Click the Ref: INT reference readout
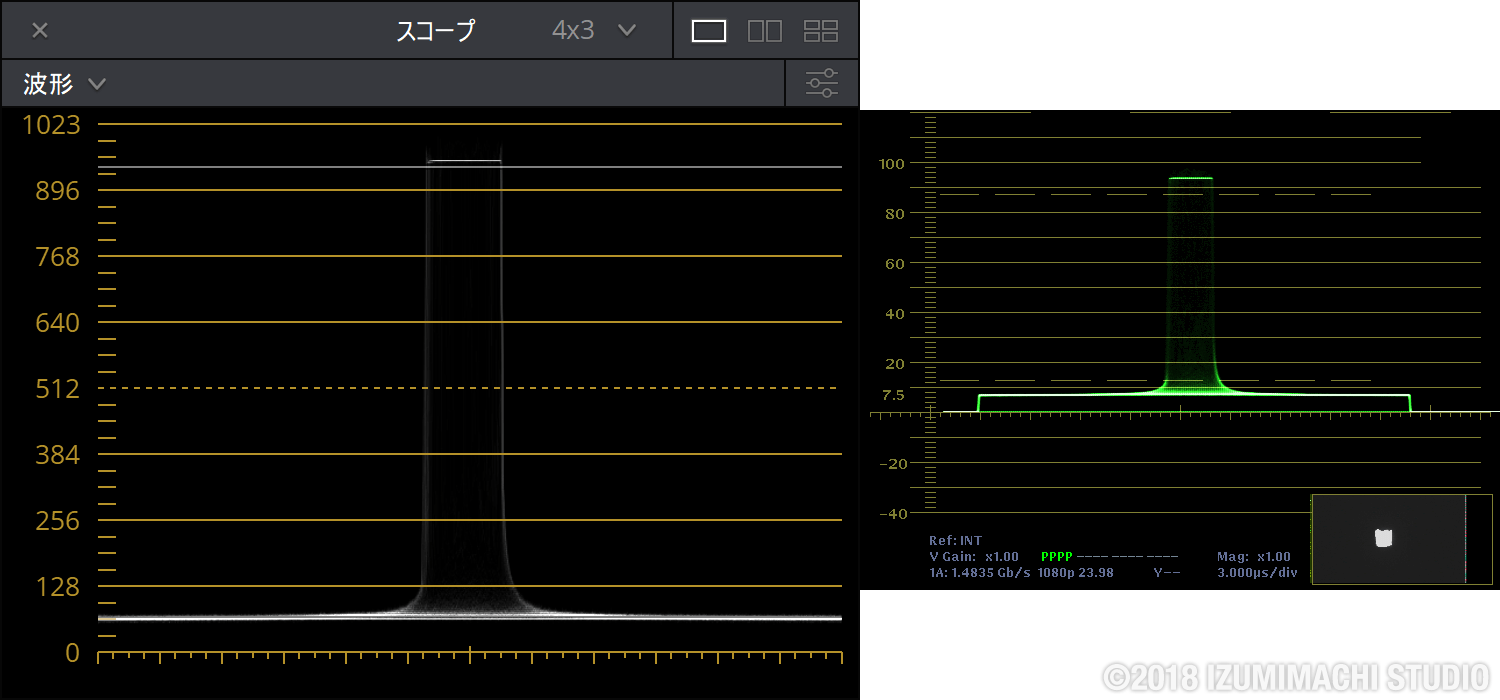This screenshot has height=700, width=1500. pyautogui.click(x=955, y=541)
